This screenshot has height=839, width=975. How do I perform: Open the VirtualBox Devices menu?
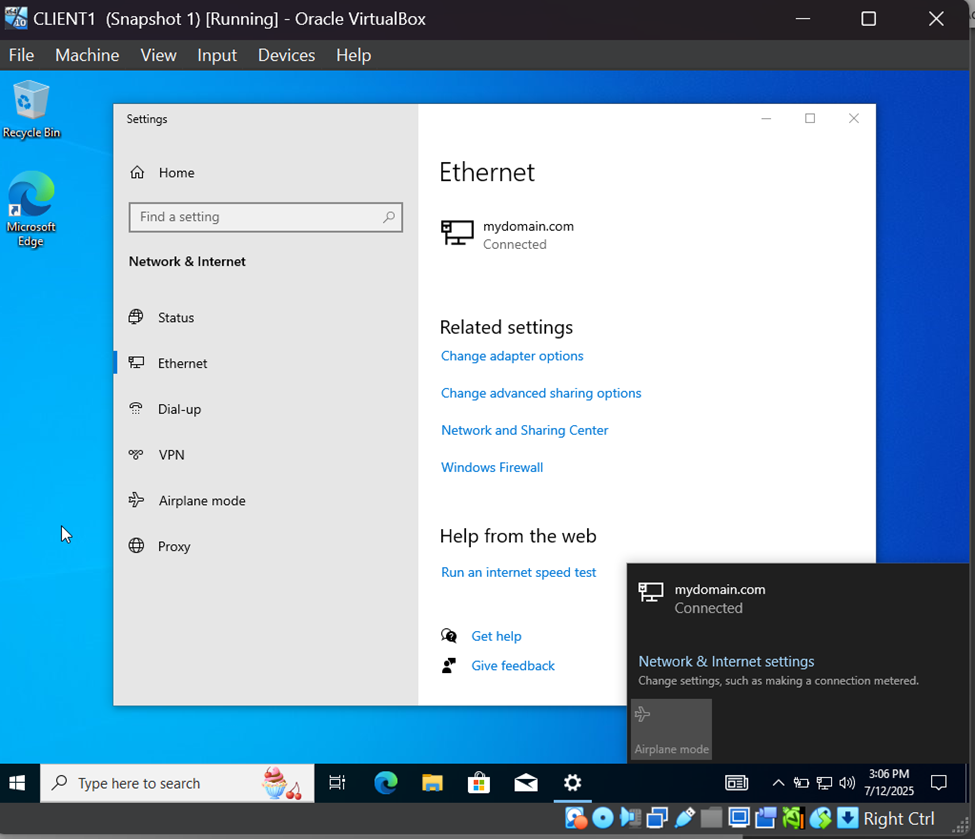pos(286,55)
